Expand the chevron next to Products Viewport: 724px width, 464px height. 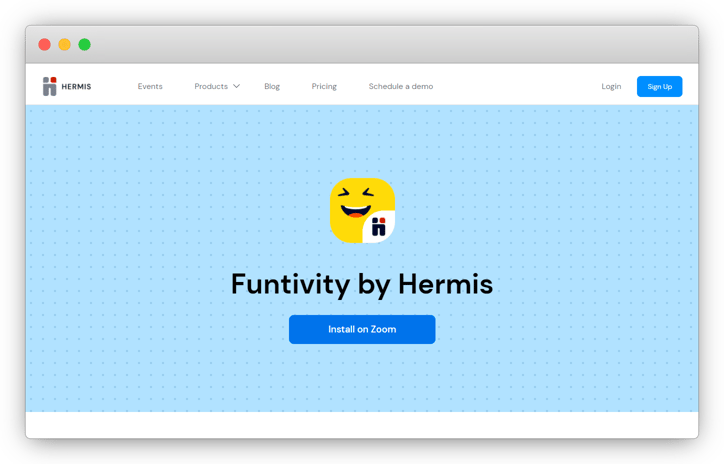[x=237, y=87]
